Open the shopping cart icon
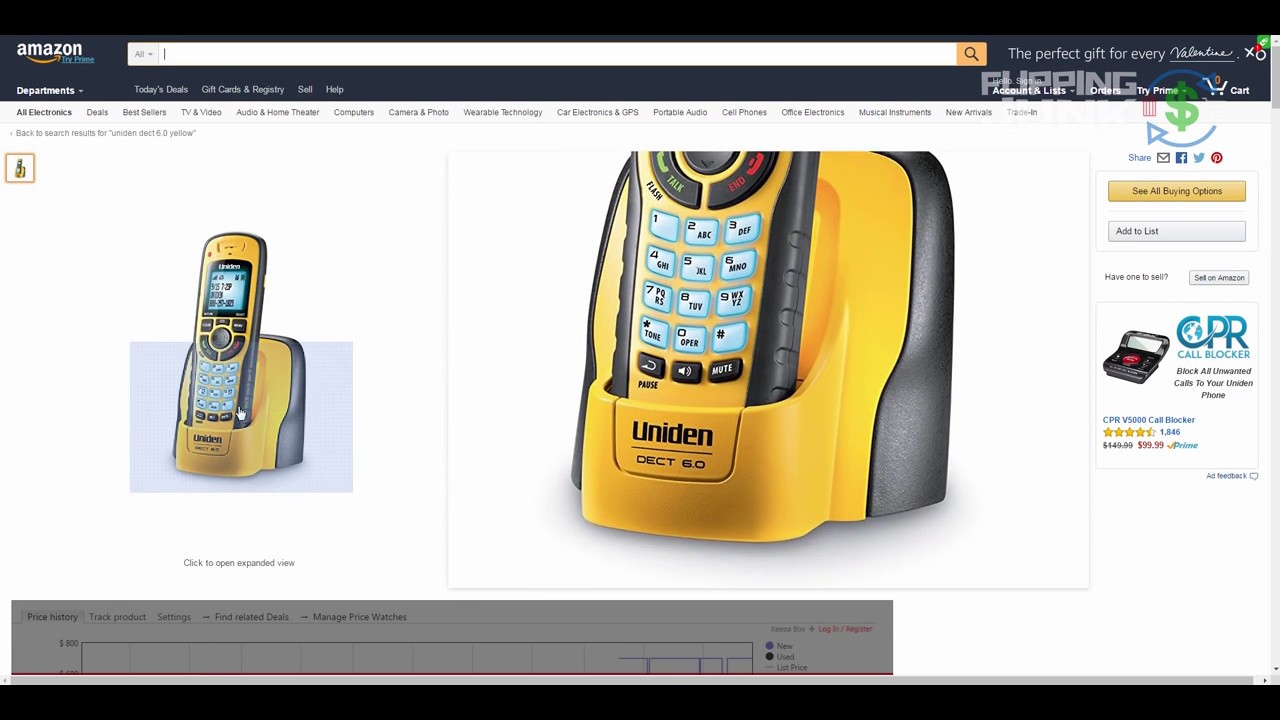The height and width of the screenshot is (720, 1280). tap(1216, 87)
